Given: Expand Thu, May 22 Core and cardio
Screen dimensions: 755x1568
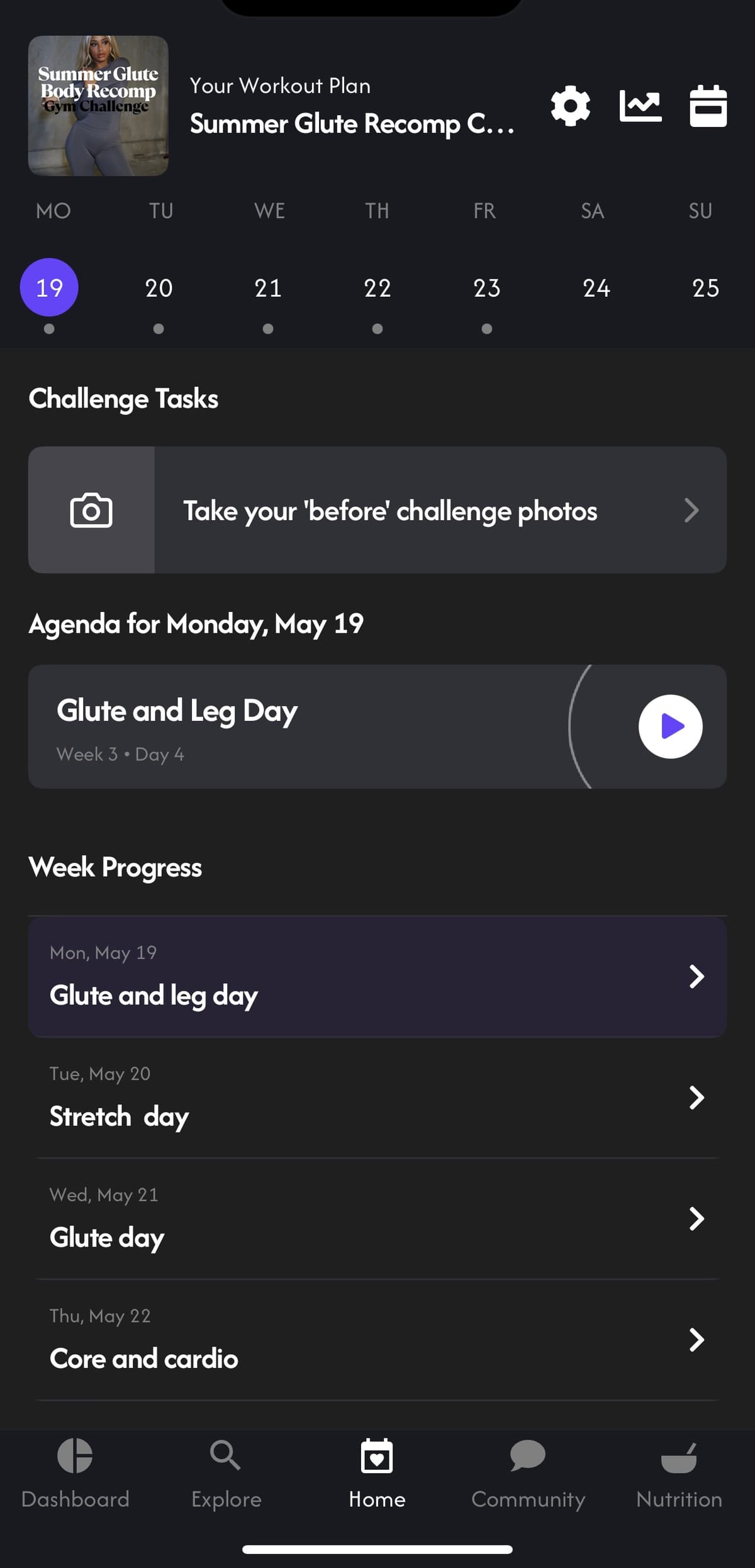Looking at the screenshot, I should (377, 1340).
